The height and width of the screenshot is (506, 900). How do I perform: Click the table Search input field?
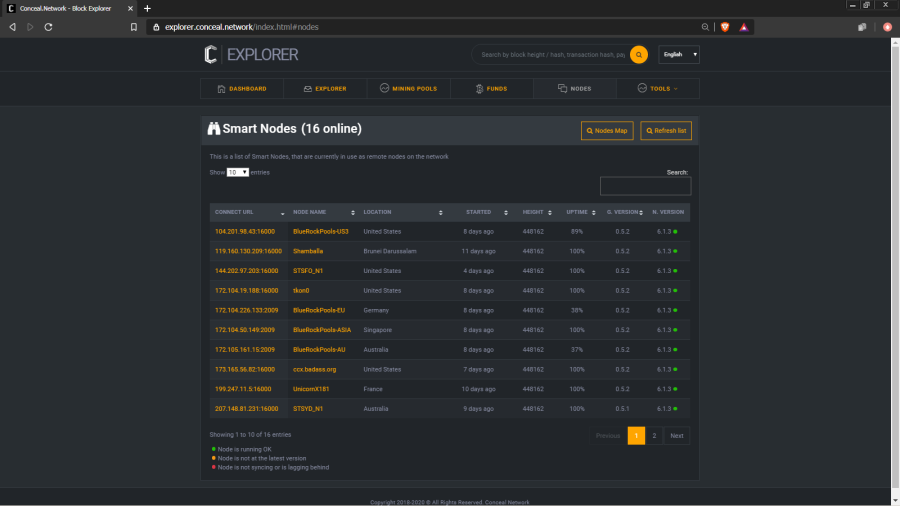pos(645,186)
